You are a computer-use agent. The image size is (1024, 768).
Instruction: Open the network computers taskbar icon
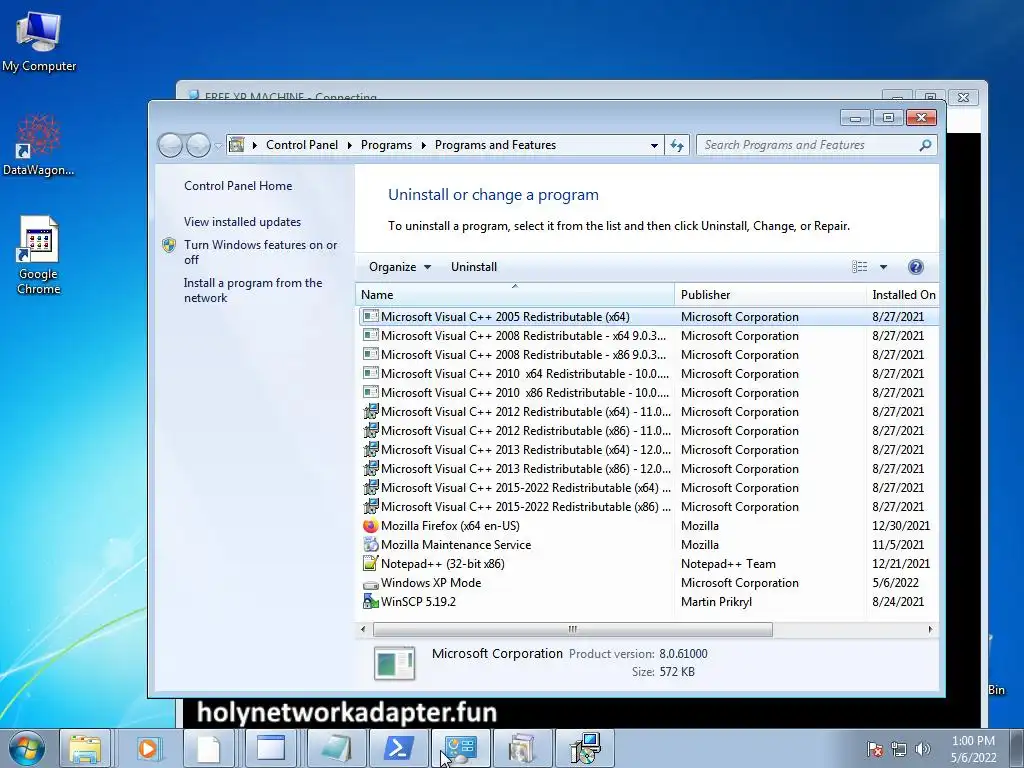(585, 748)
